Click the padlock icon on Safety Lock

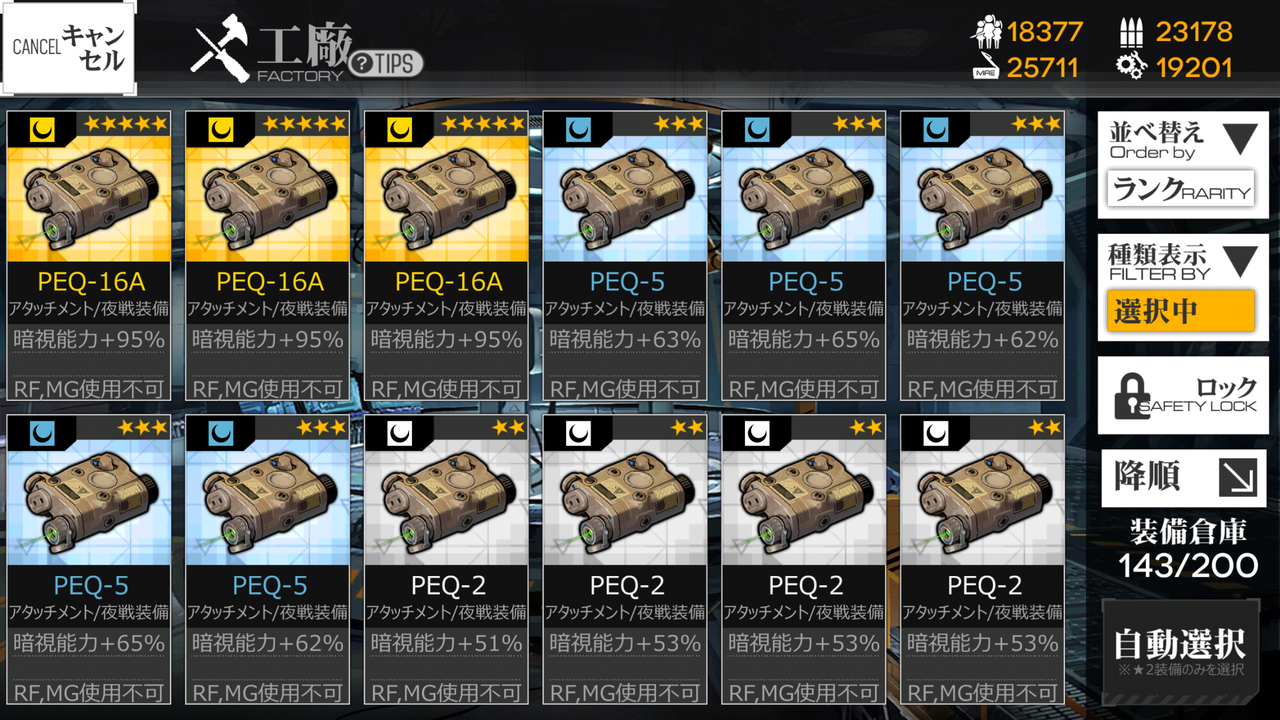(1132, 396)
